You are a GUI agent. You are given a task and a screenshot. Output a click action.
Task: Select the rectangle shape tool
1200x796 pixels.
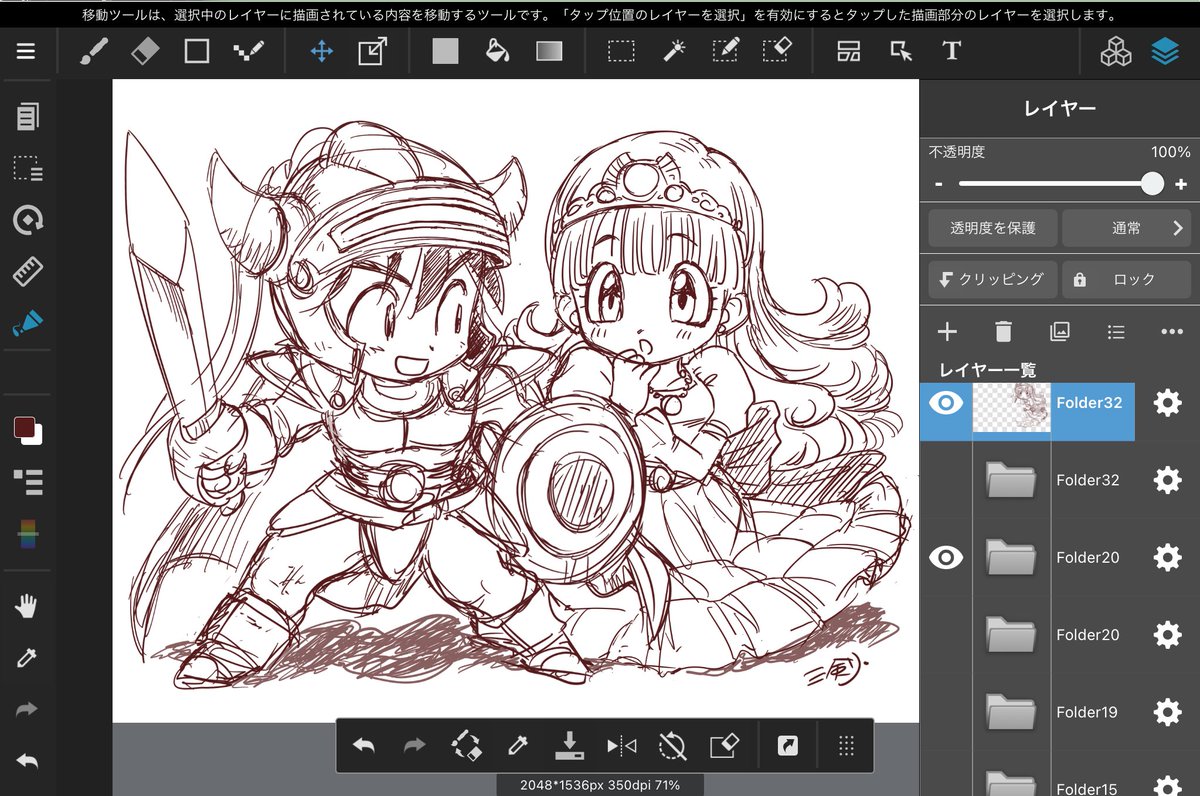(x=197, y=51)
